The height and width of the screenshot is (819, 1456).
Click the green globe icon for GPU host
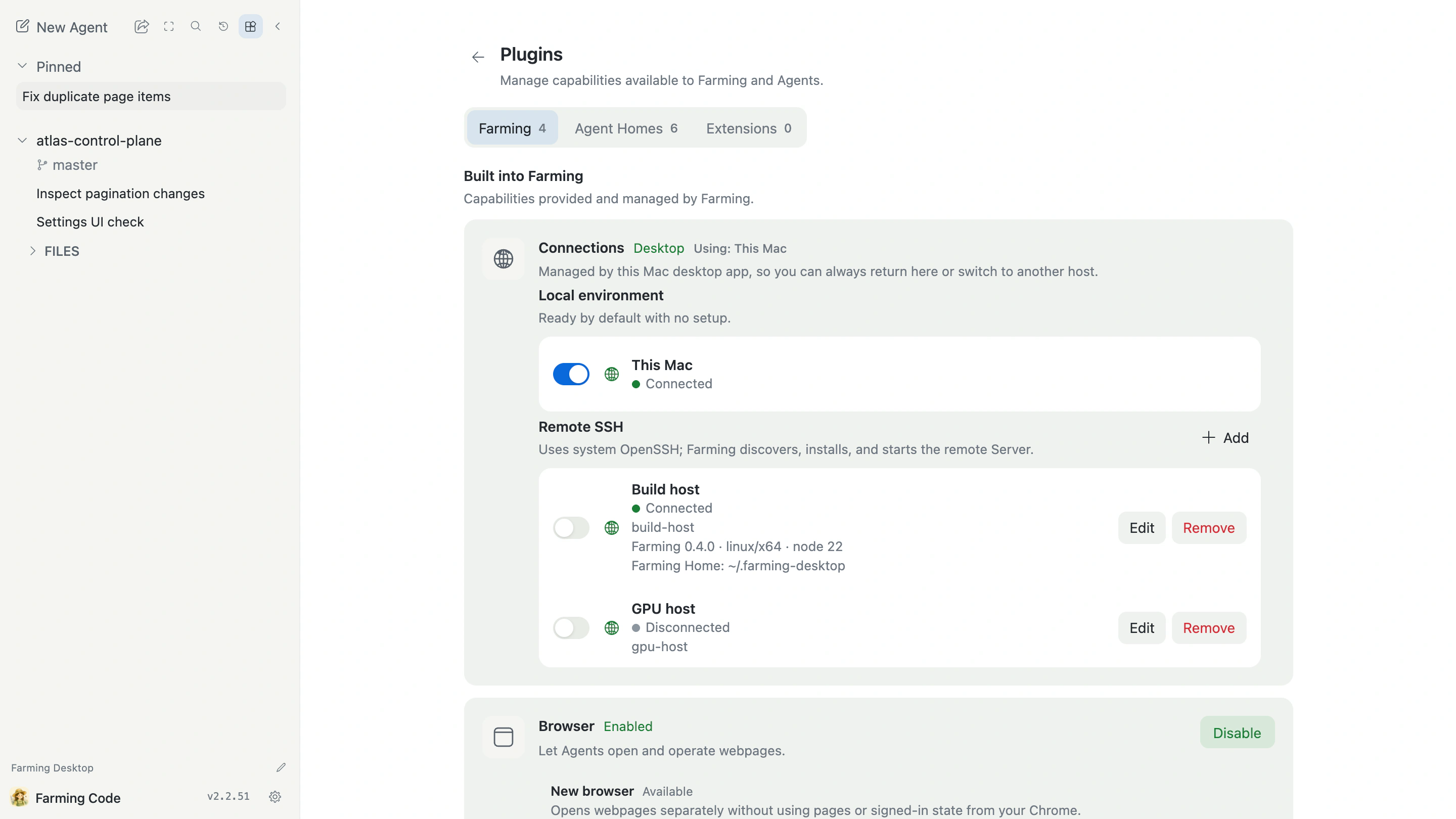[x=612, y=628]
